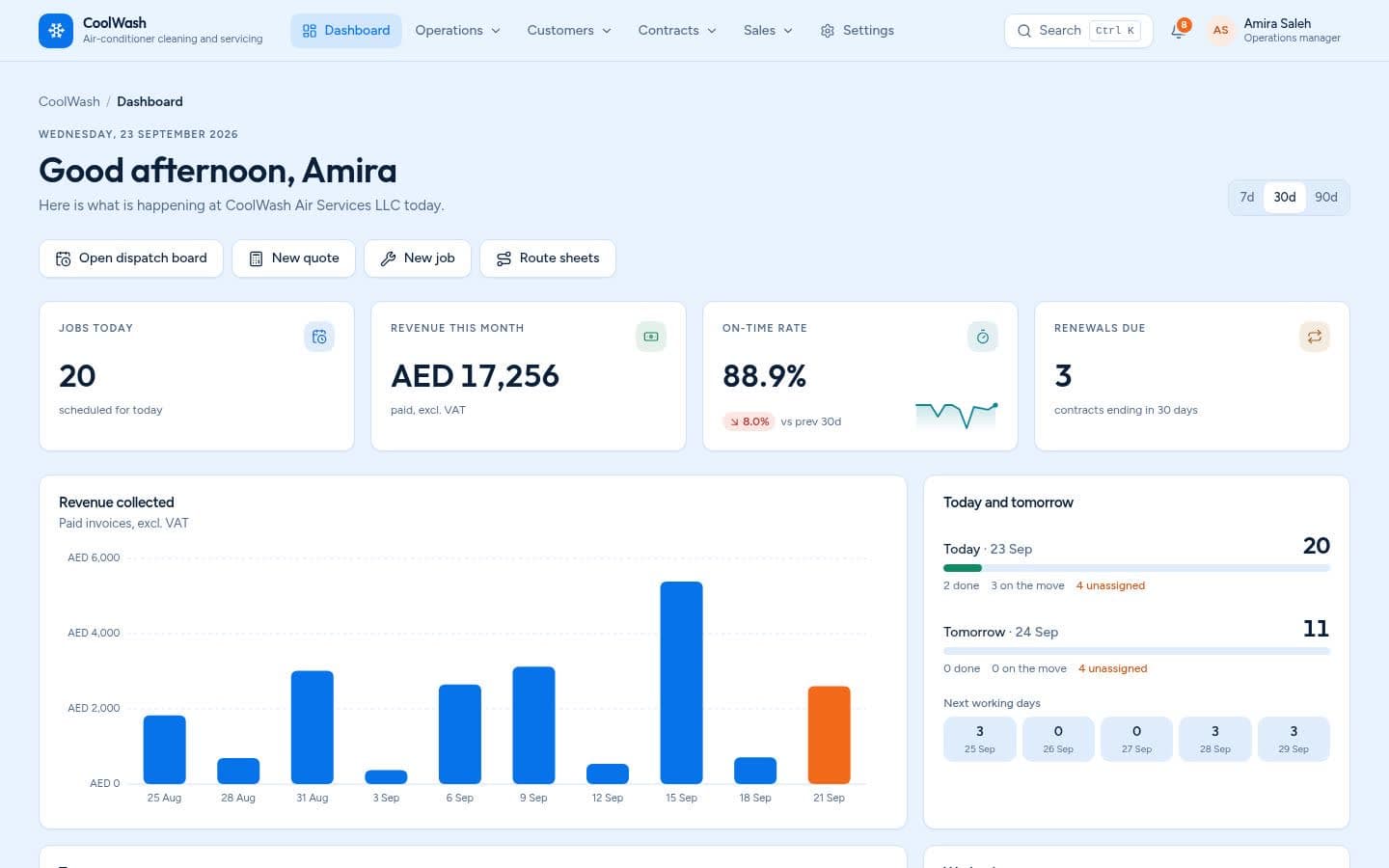
Task: Select the 7d time range
Action: pos(1247,197)
